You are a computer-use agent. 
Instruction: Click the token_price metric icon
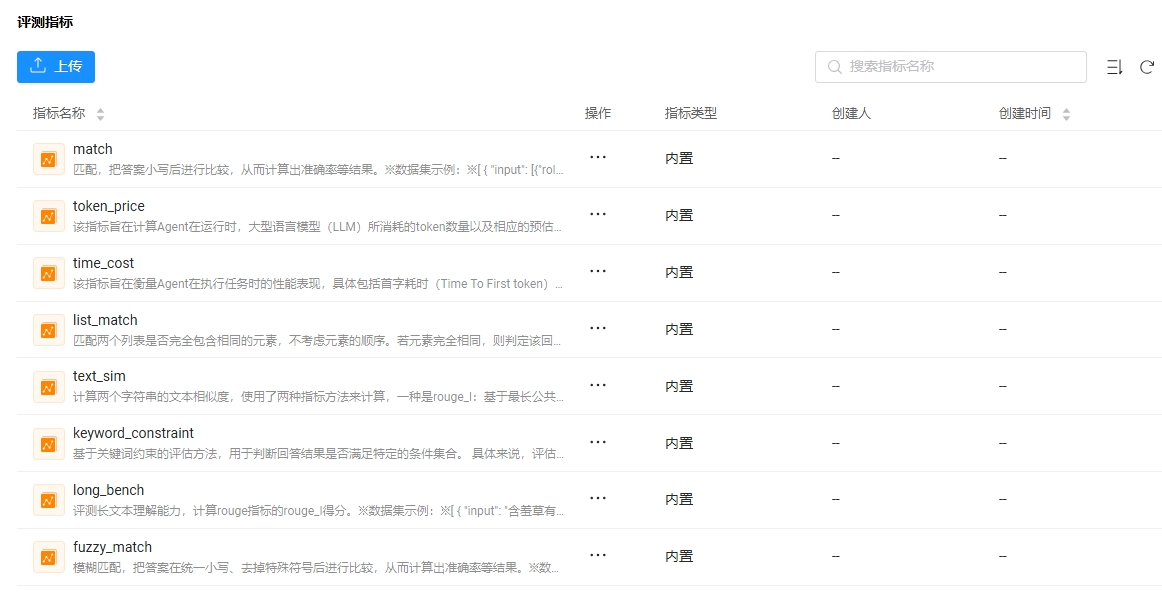tap(48, 216)
